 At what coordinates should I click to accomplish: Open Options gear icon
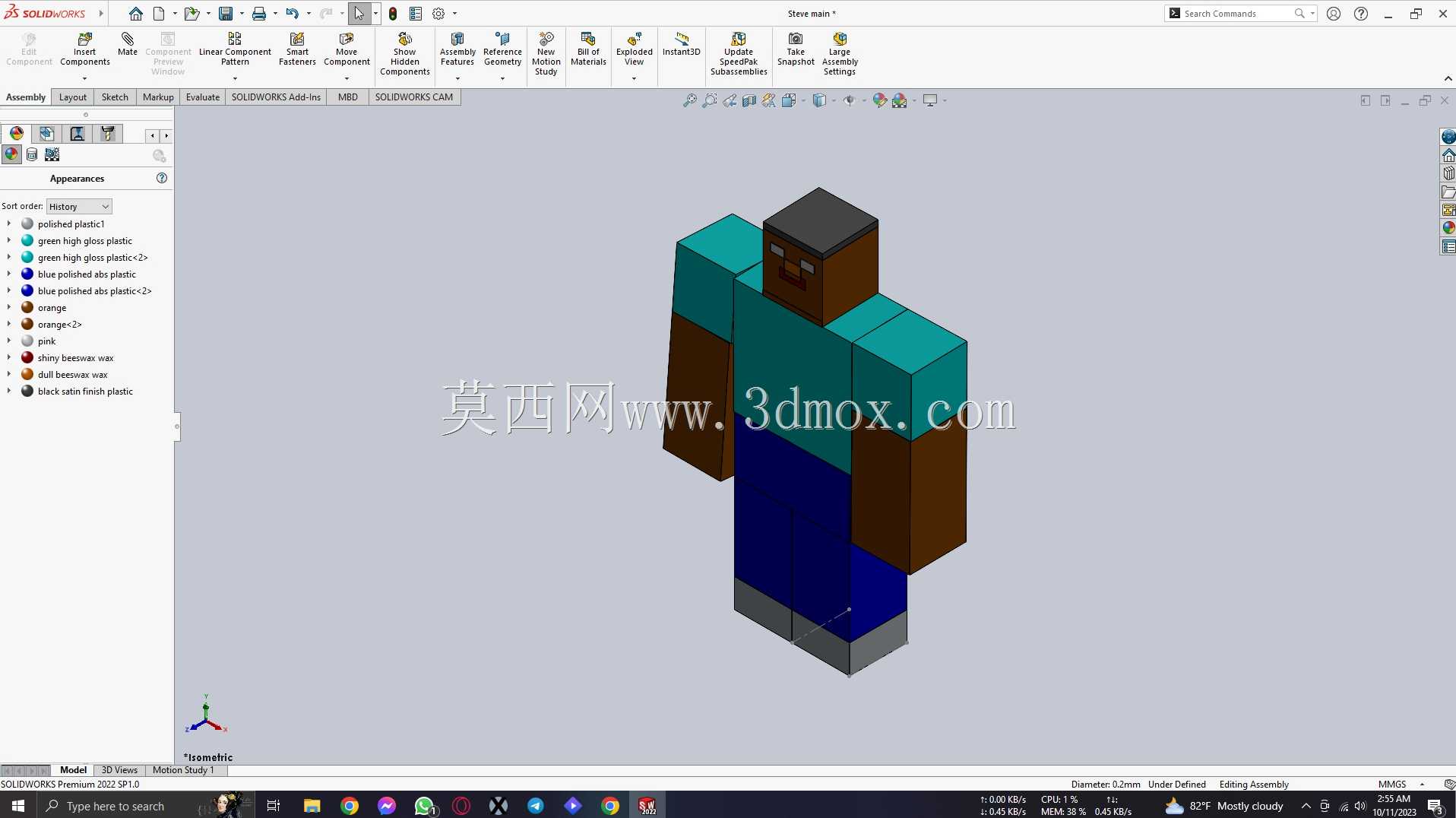tap(438, 14)
